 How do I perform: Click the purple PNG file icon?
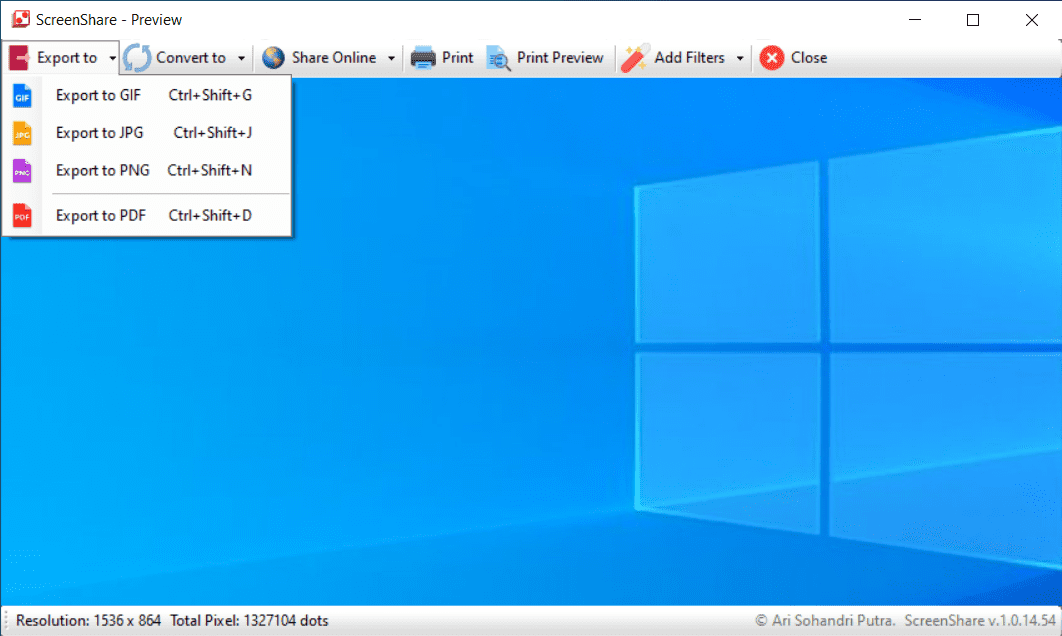click(x=22, y=171)
